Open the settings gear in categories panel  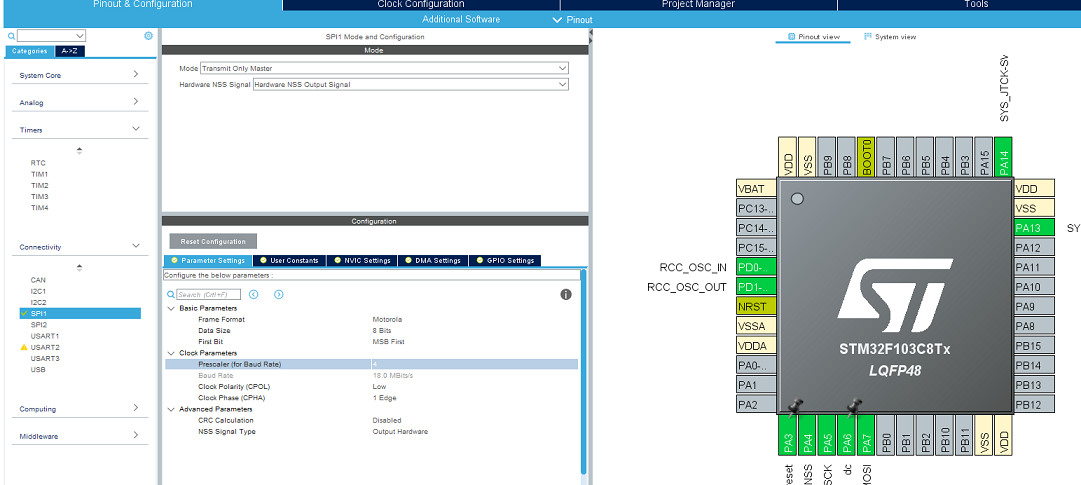click(148, 36)
